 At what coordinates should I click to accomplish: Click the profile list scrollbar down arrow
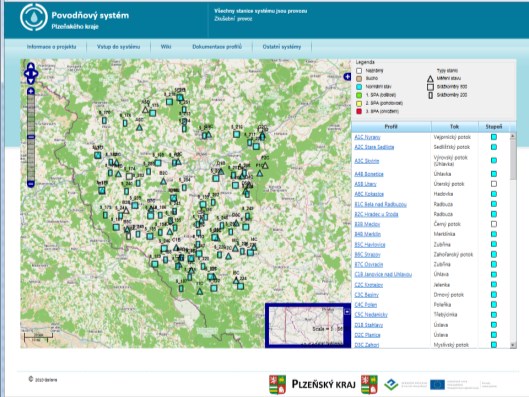pos(513,345)
